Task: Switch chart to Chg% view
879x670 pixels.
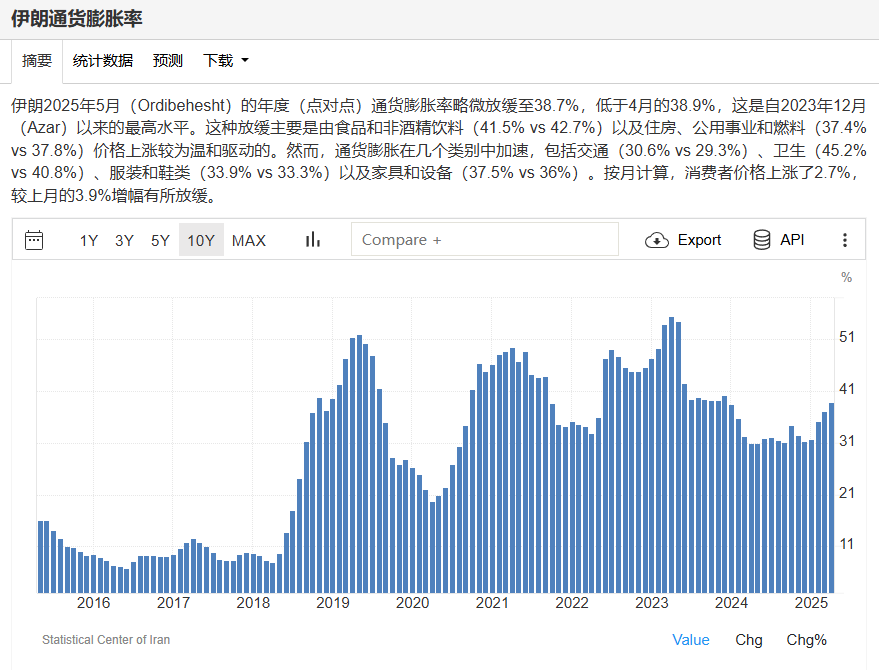Action: point(806,640)
